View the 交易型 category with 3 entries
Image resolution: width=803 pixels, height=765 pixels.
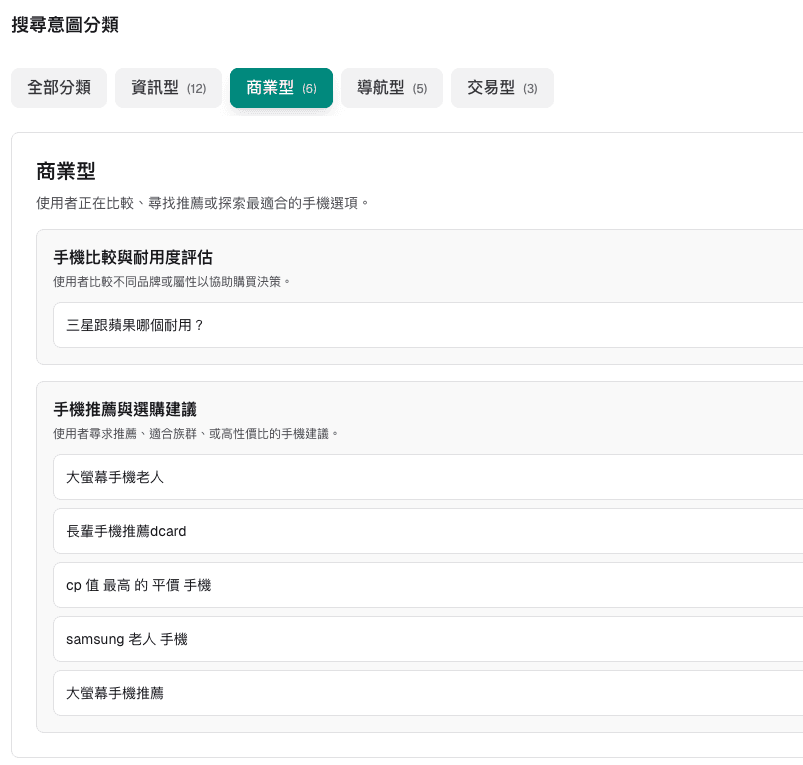pyautogui.click(x=502, y=88)
